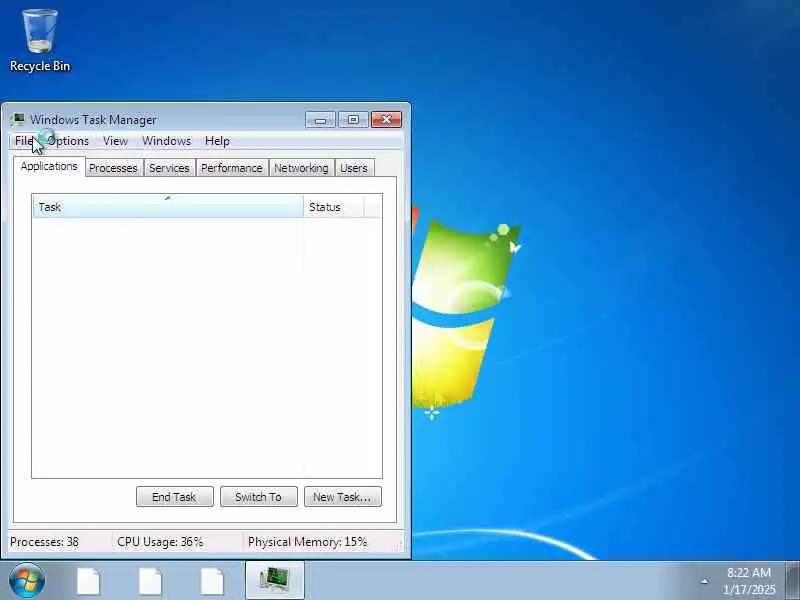Switch to the Processes tab

(x=113, y=168)
